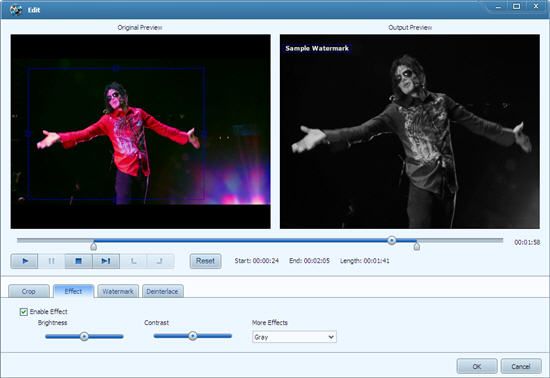
Task: Maximize the Edit window
Action: (x=516, y=6)
